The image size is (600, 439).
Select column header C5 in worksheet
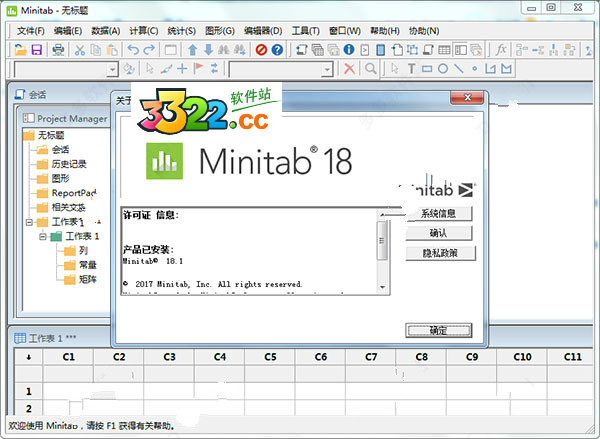click(270, 356)
